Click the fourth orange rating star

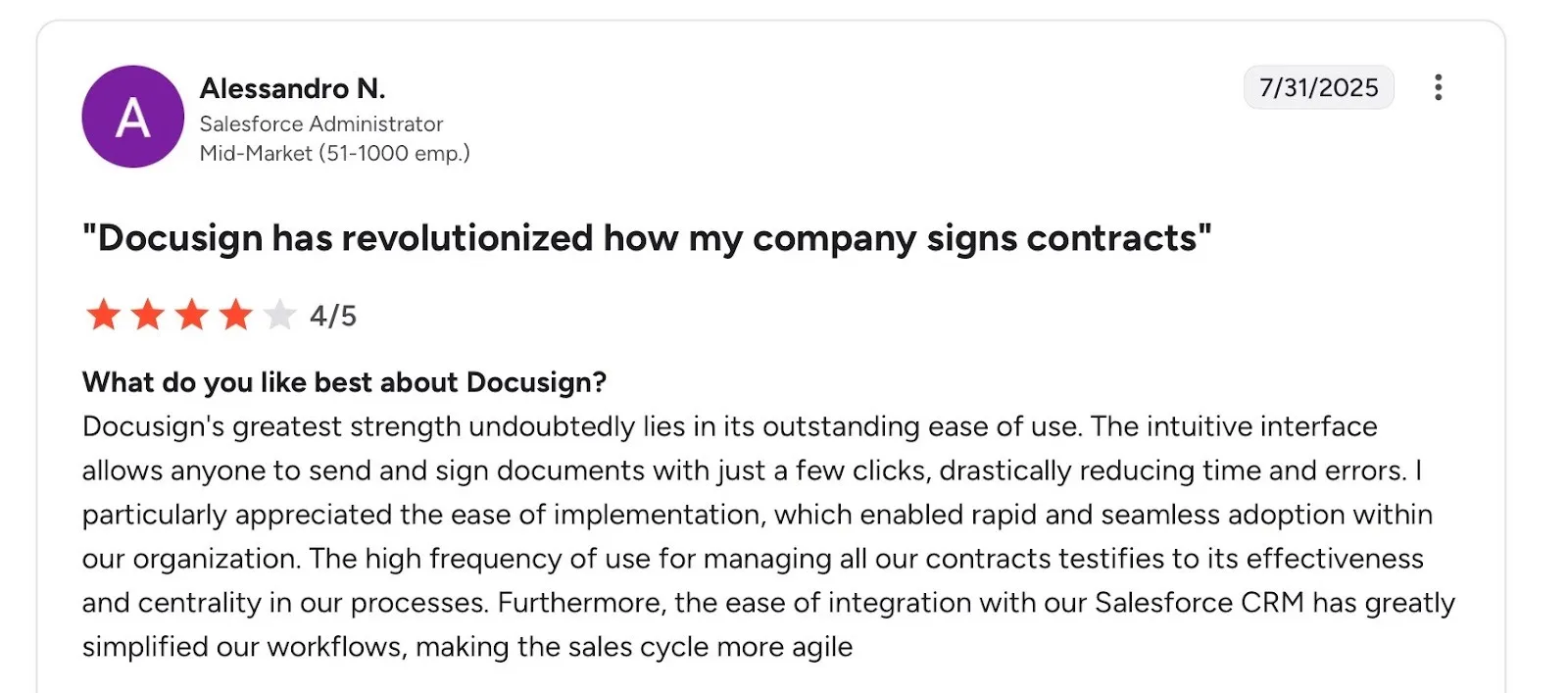pos(235,316)
